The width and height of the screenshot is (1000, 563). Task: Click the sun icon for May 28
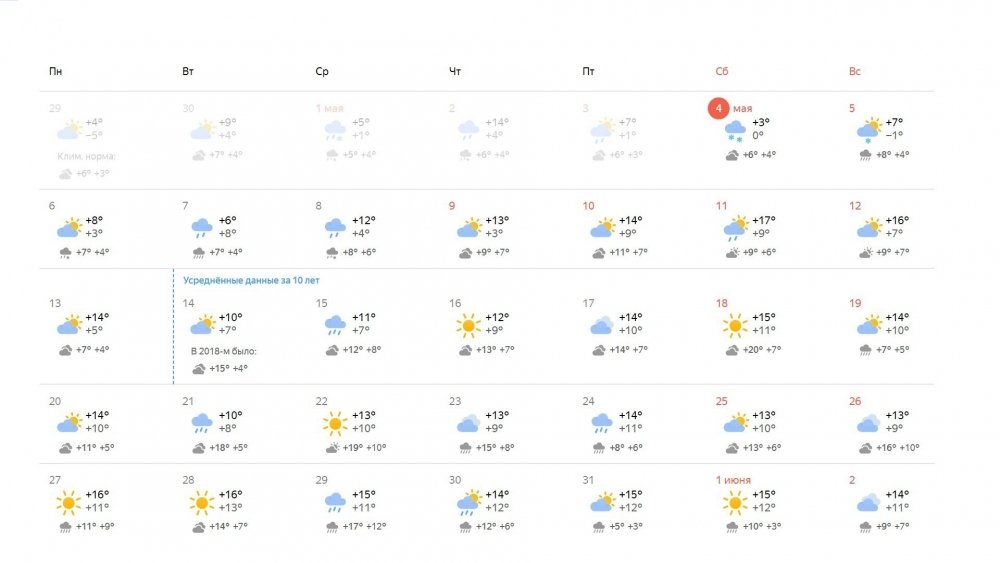[x=202, y=502]
